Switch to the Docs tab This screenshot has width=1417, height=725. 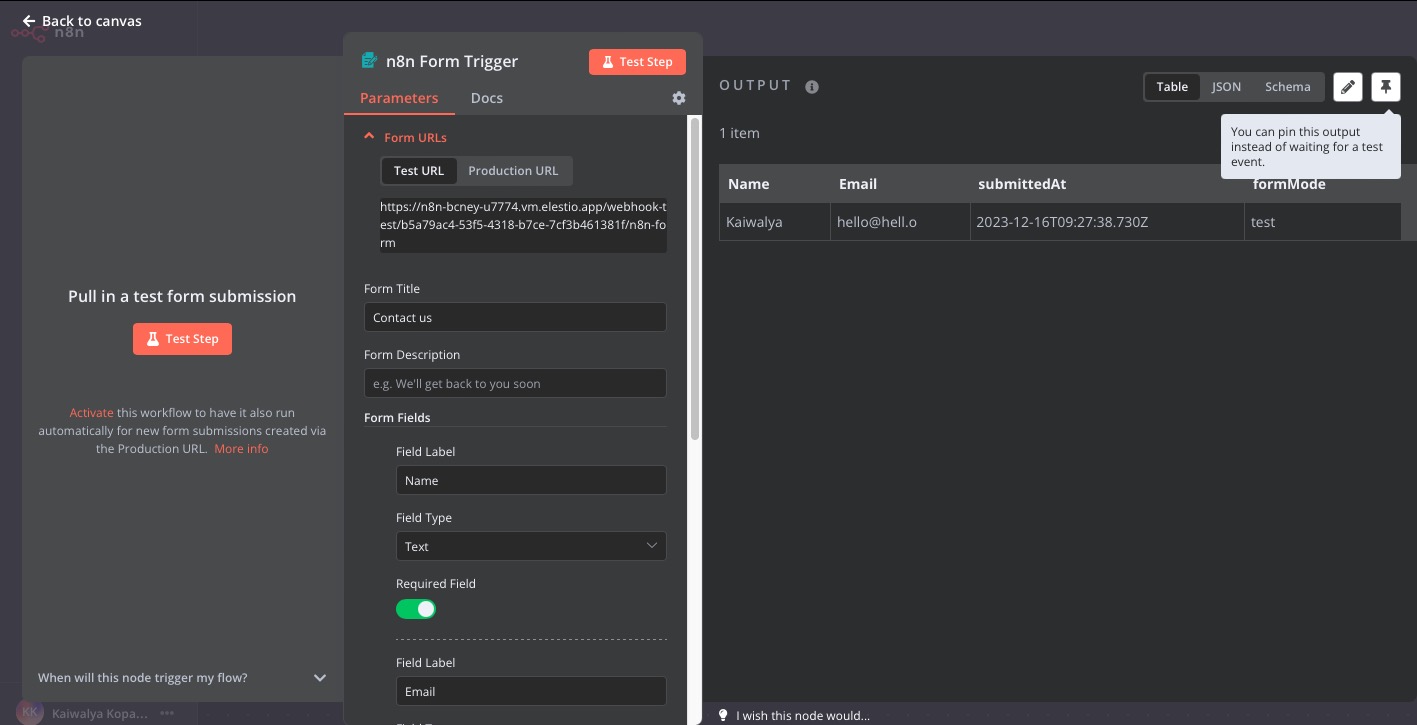486,98
